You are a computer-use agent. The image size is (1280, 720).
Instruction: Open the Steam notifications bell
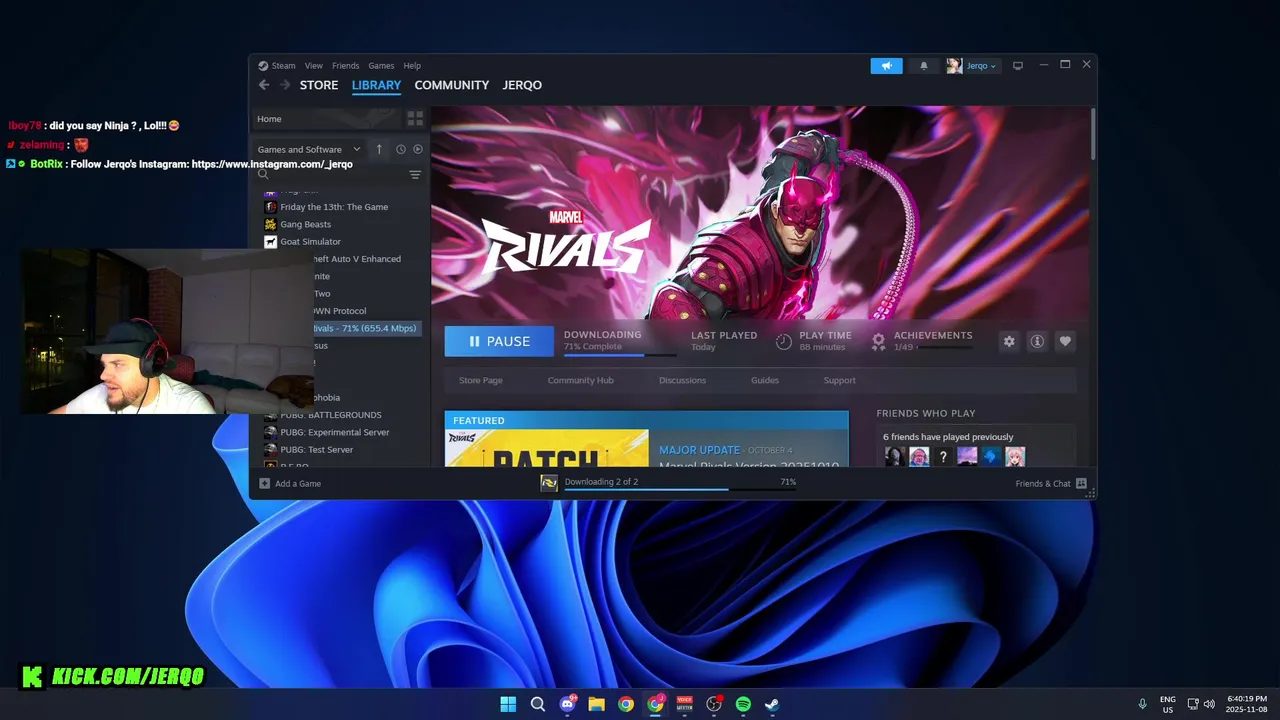[x=923, y=66]
